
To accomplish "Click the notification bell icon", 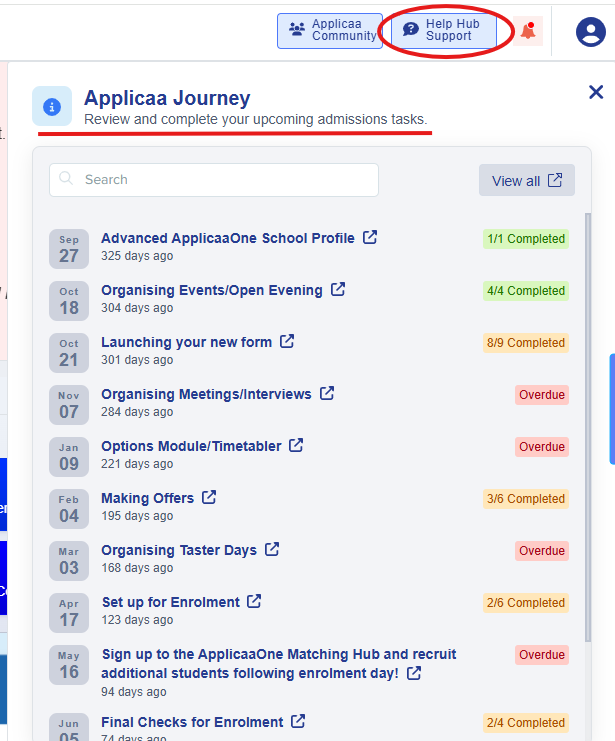I will [528, 31].
